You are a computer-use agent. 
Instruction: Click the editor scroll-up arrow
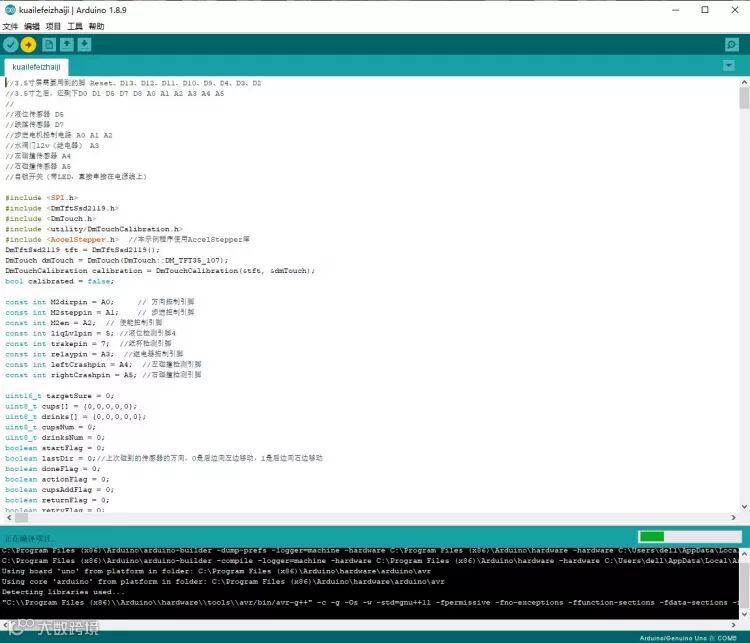click(x=744, y=82)
